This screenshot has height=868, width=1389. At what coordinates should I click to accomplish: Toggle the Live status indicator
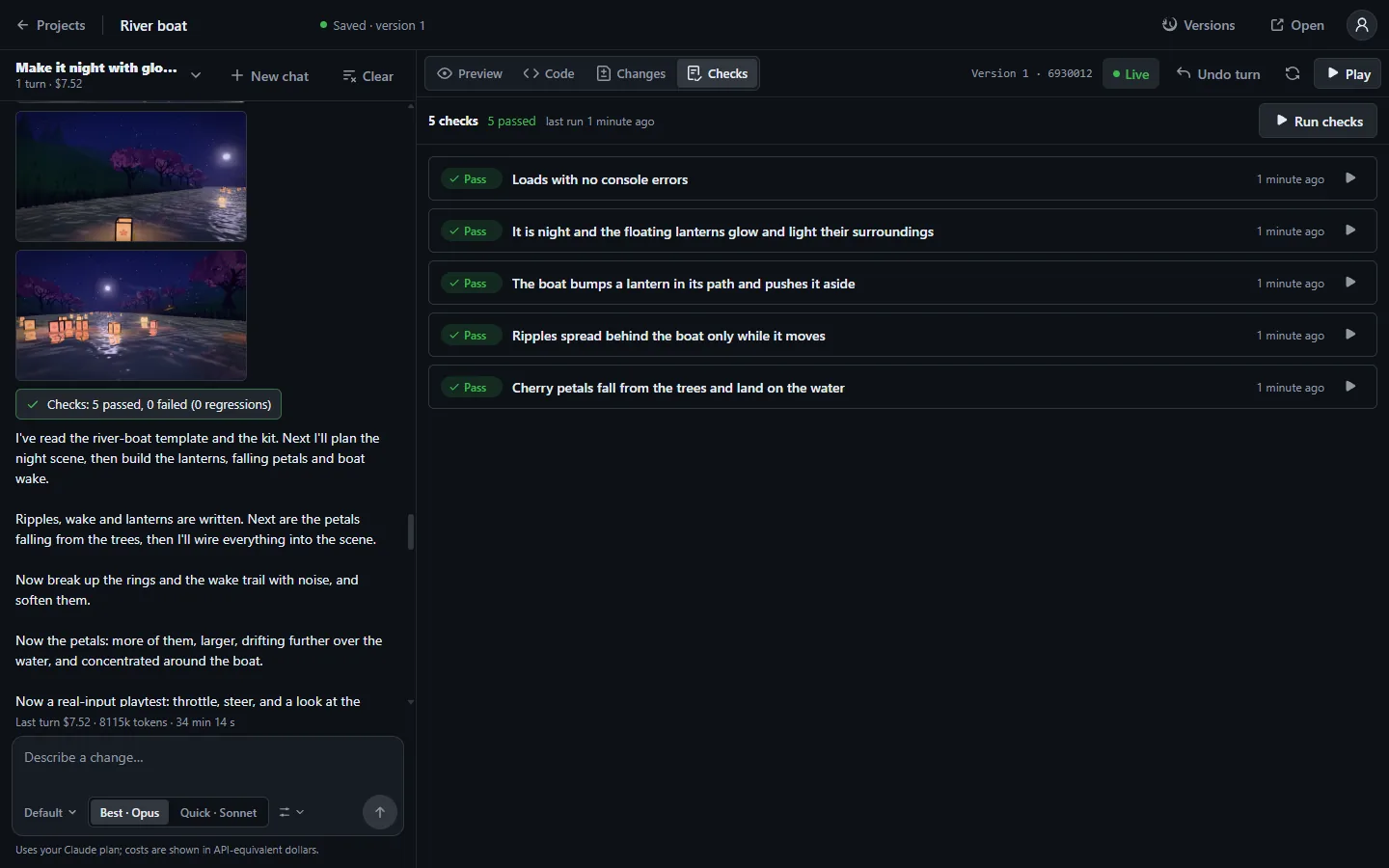point(1130,73)
